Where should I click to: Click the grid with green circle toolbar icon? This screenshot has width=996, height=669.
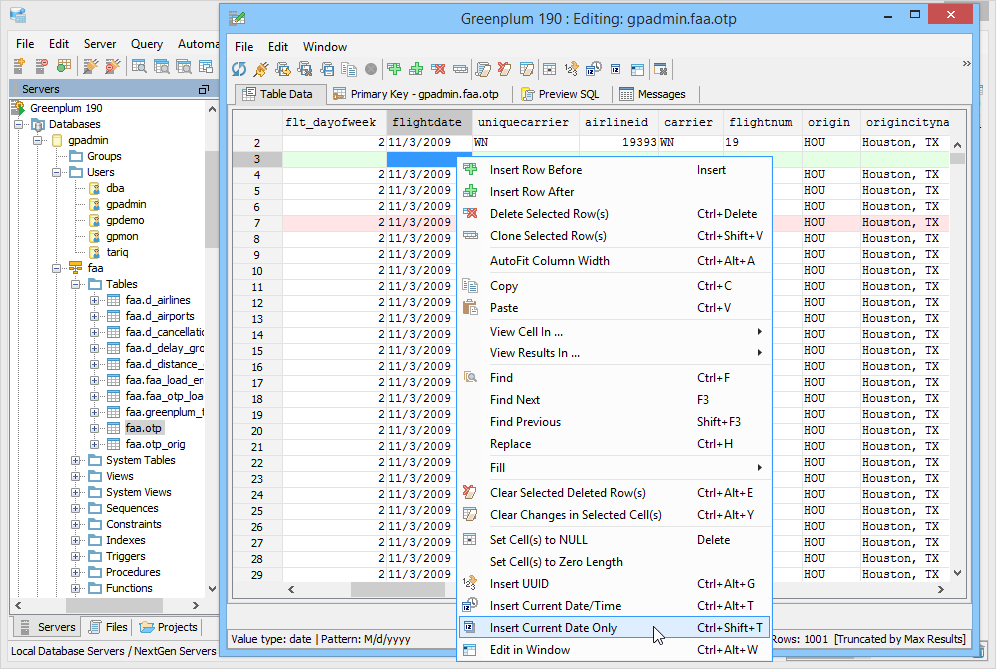[x=64, y=65]
